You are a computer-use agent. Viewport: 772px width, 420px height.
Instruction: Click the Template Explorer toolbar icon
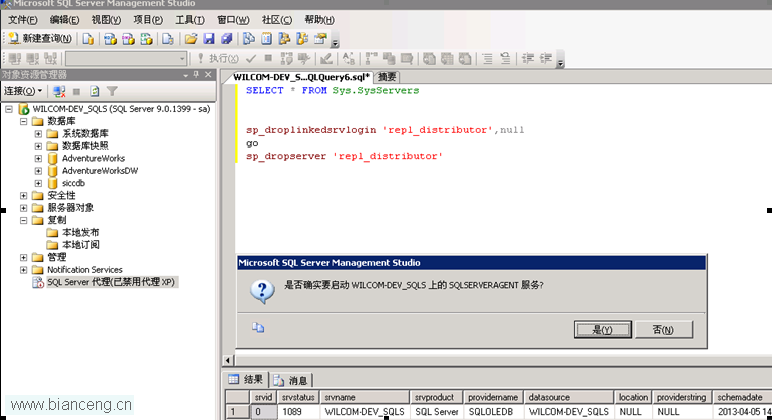point(302,38)
